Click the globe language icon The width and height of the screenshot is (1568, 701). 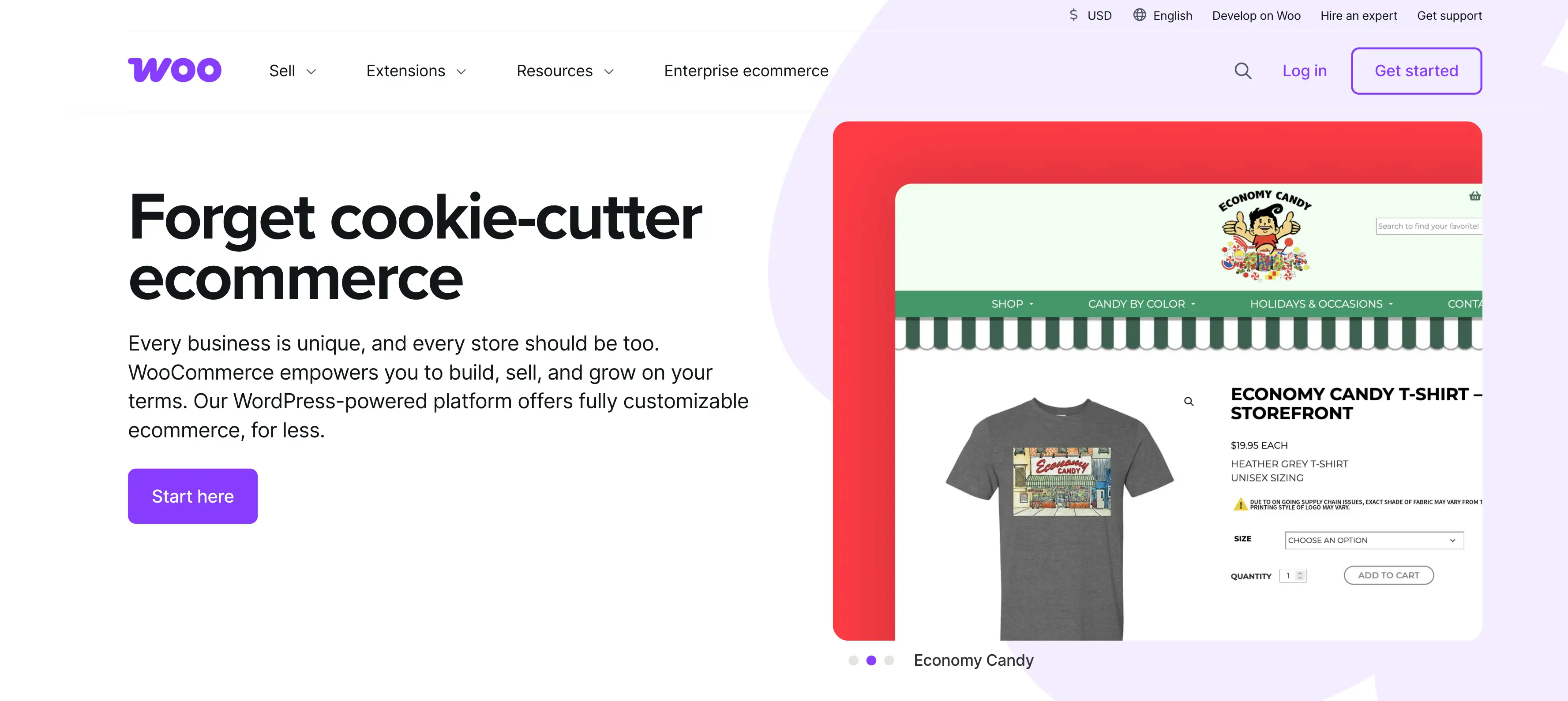[x=1139, y=15]
